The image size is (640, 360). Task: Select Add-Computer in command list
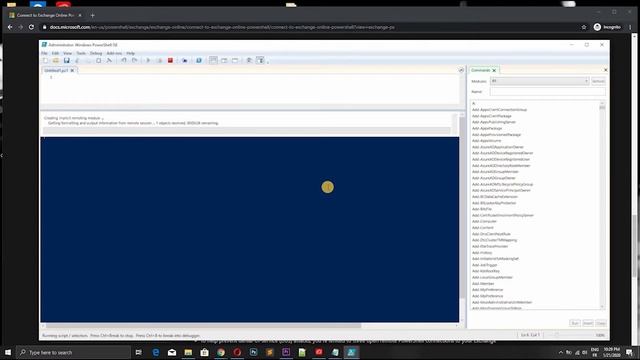point(484,221)
